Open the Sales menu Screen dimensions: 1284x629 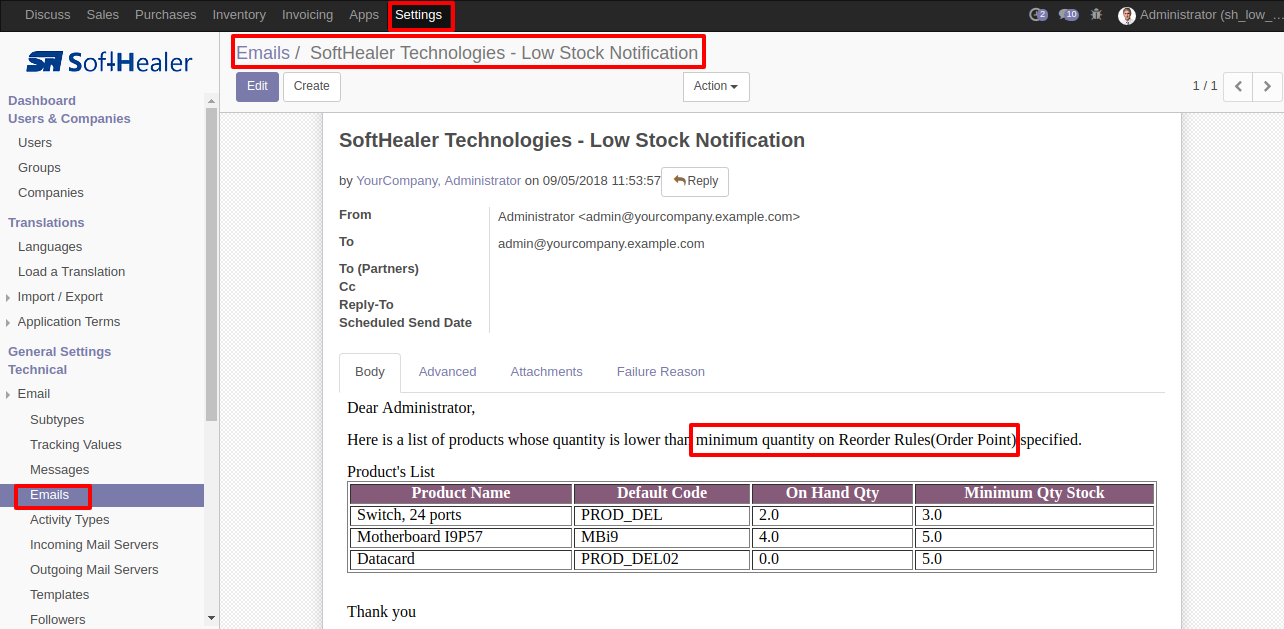(x=103, y=15)
